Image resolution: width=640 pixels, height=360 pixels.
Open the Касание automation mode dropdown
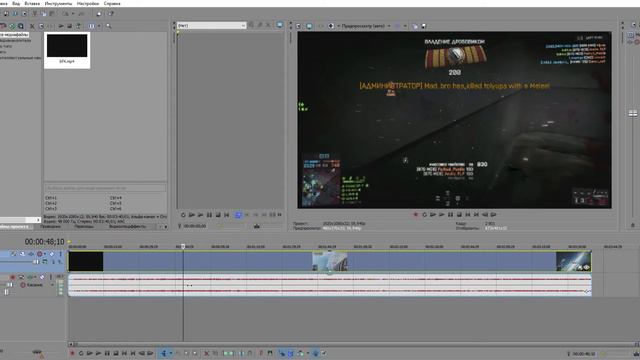tap(52, 285)
